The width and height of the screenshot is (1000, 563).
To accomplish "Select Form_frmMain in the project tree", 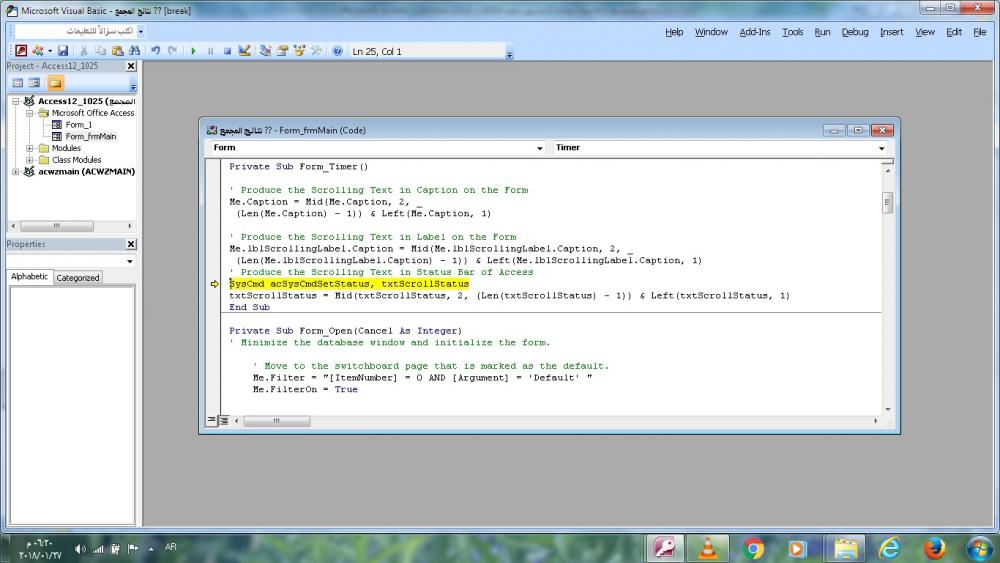I will pos(91,136).
